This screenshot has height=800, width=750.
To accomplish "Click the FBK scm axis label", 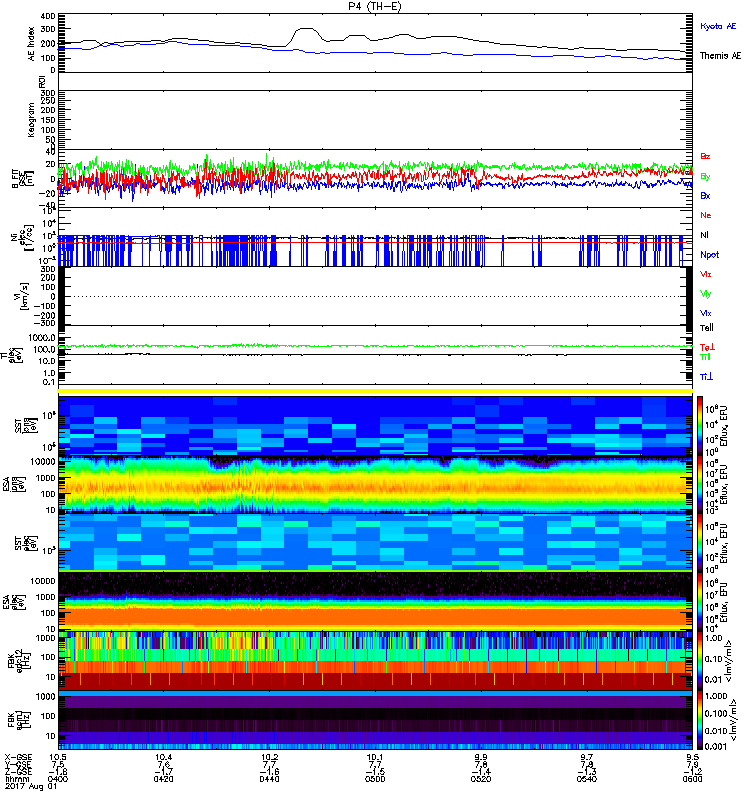I will point(19,719).
